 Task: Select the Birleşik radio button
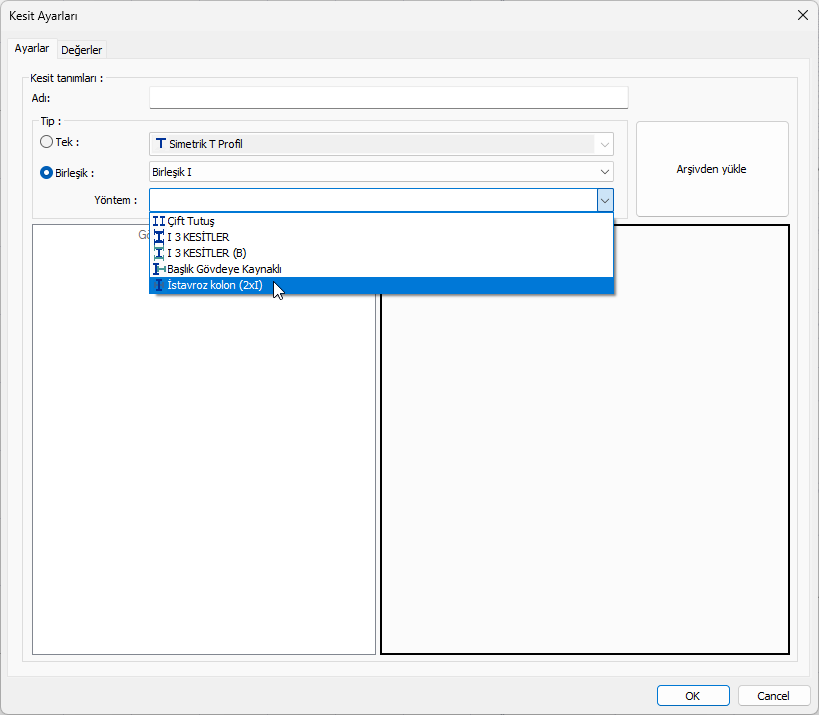46,172
